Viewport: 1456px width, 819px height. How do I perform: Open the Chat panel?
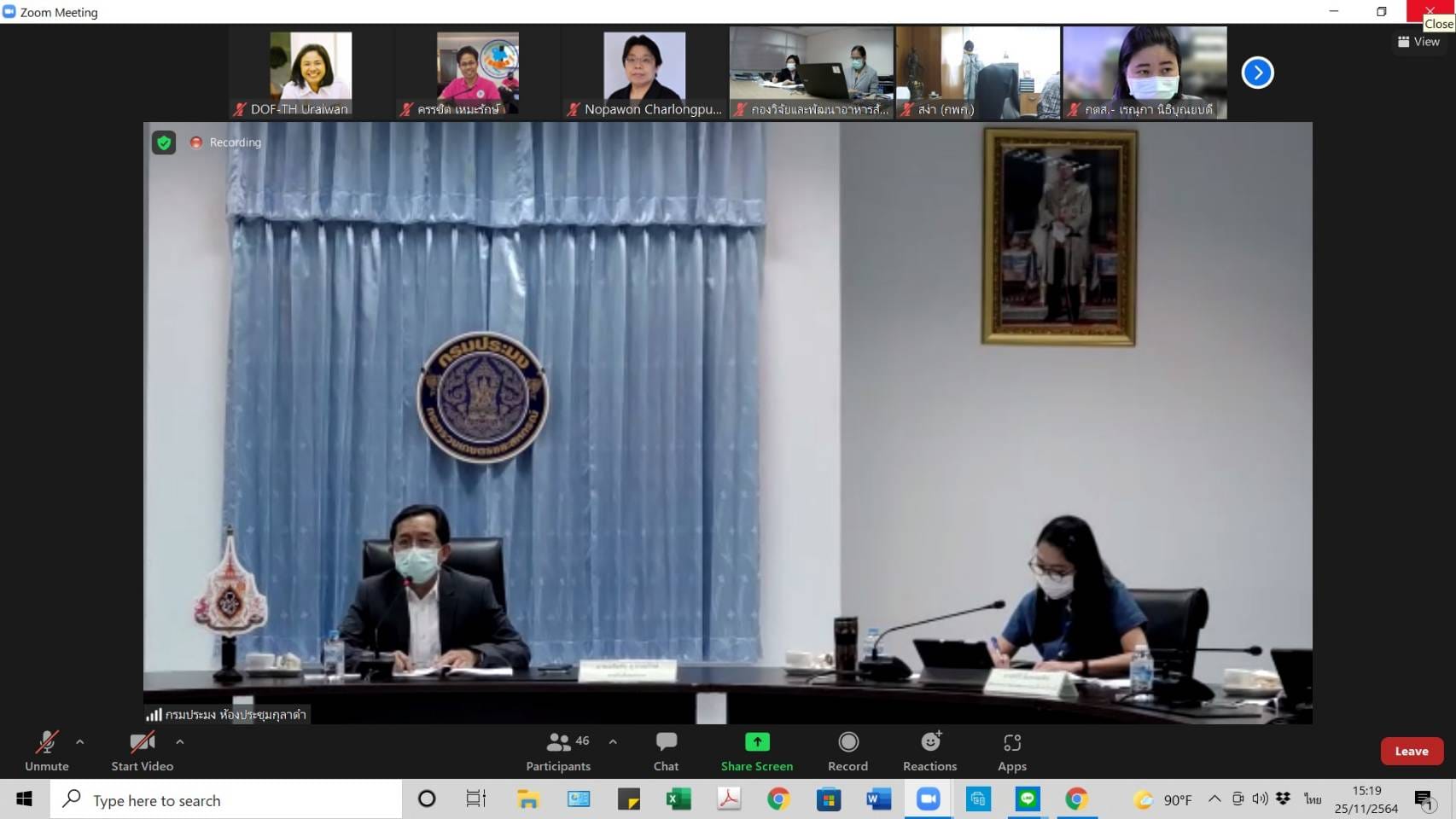click(666, 751)
